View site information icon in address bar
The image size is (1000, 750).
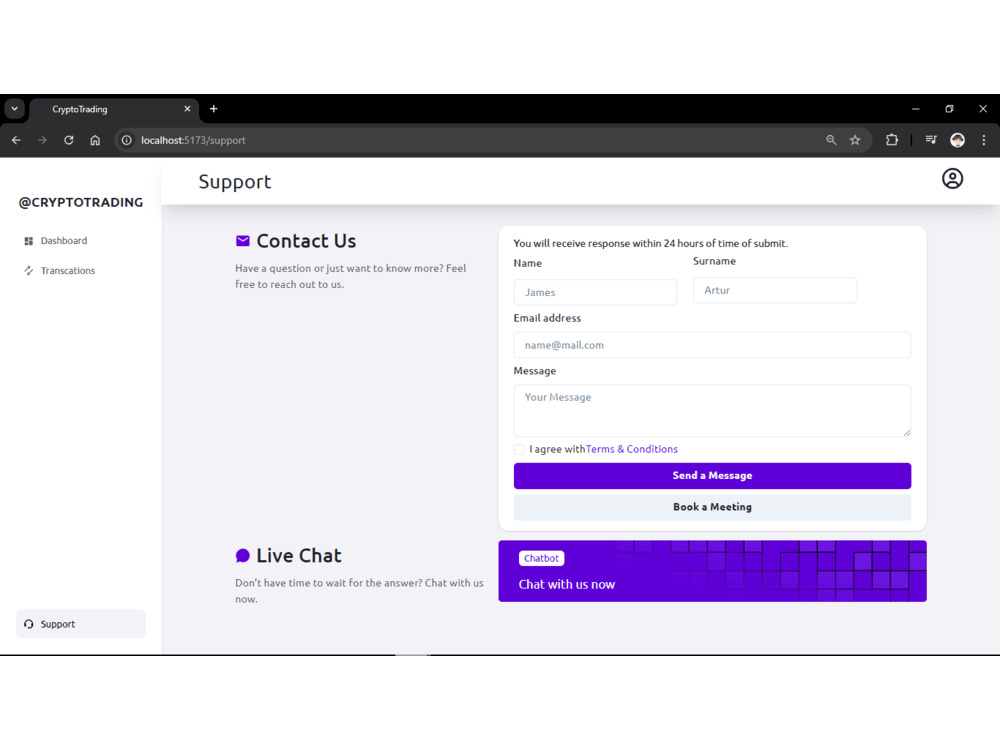(127, 140)
